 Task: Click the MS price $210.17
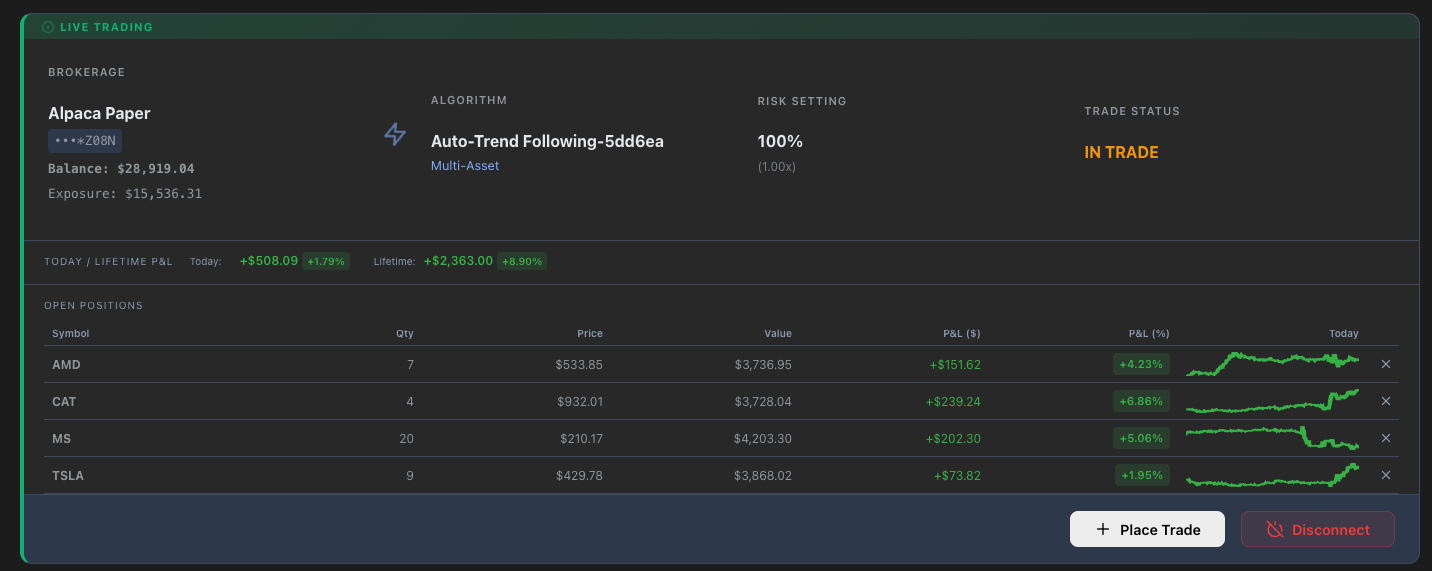(579, 439)
